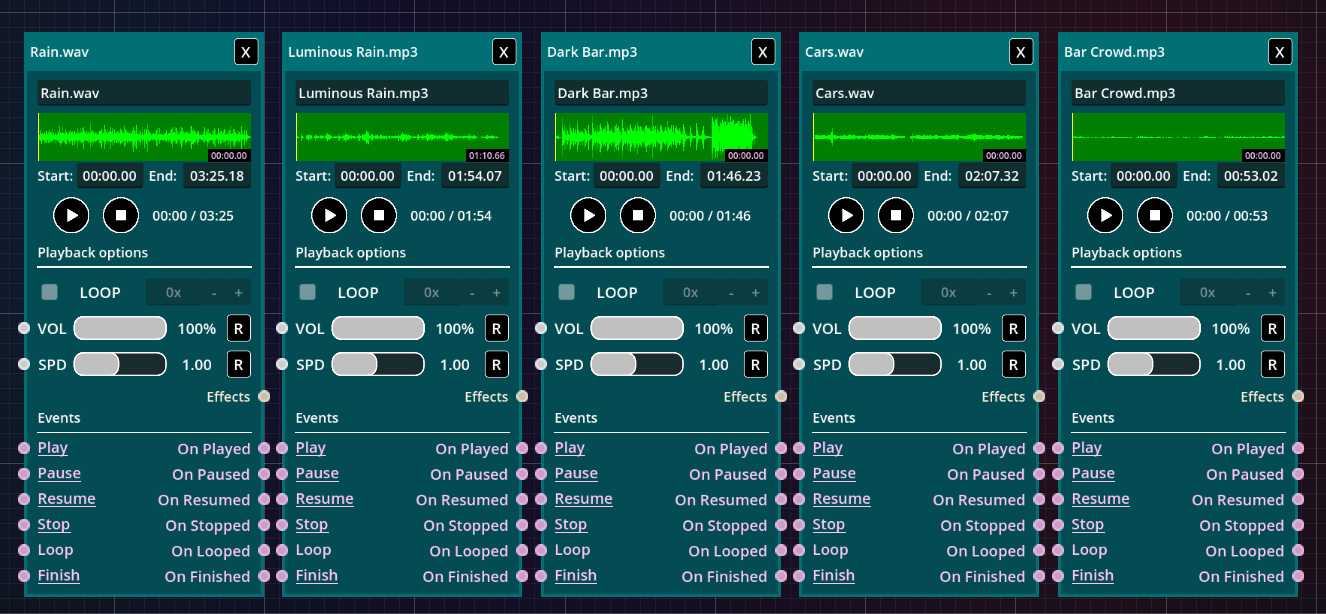Play the Rain.wav audio clip
Viewport: 1326px width, 614px height.
point(71,215)
